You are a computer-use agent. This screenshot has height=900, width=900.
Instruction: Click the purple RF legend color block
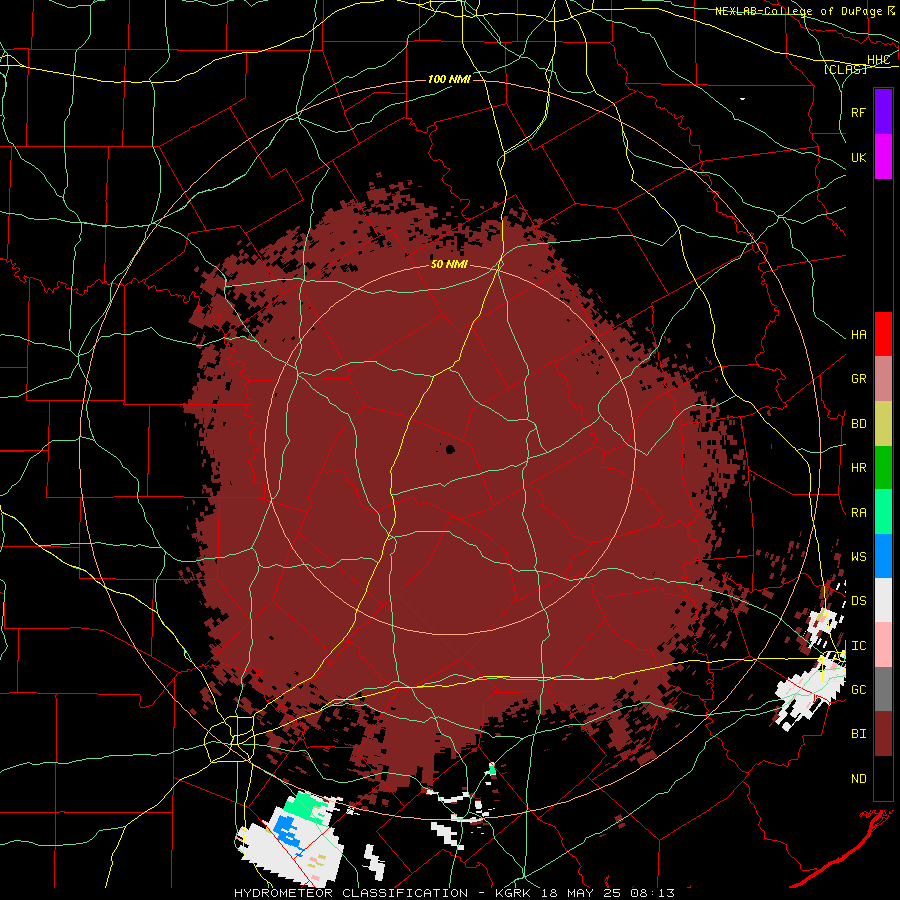tap(883, 112)
